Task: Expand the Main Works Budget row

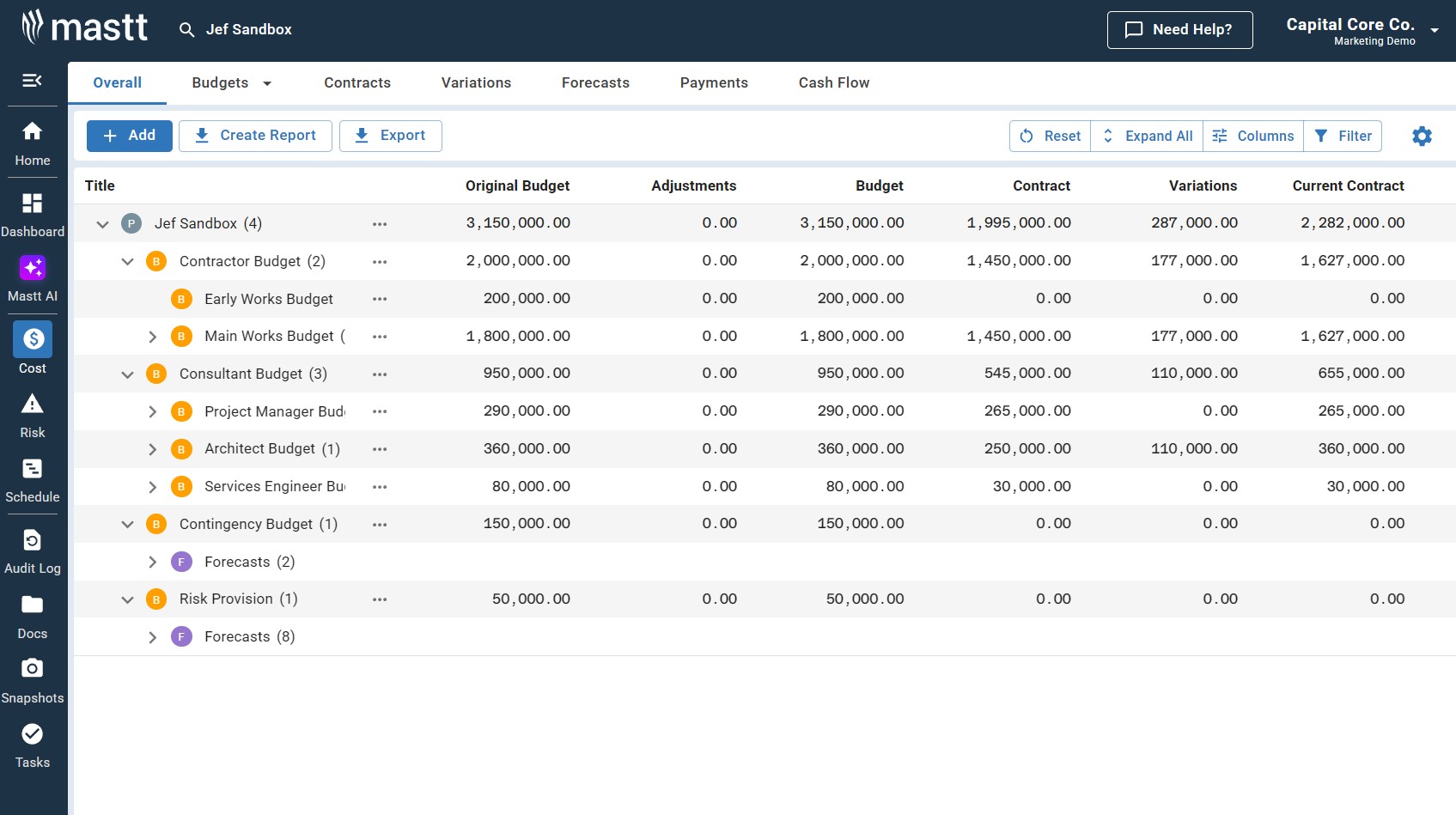Action: coord(152,337)
